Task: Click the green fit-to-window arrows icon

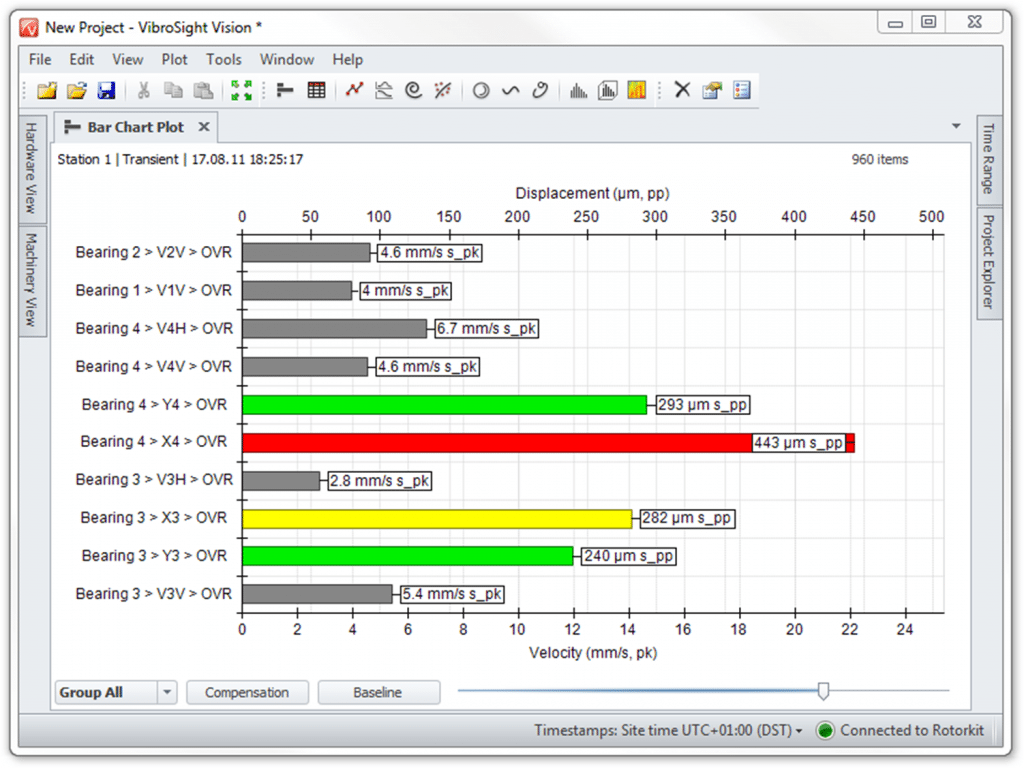Action: click(x=241, y=90)
